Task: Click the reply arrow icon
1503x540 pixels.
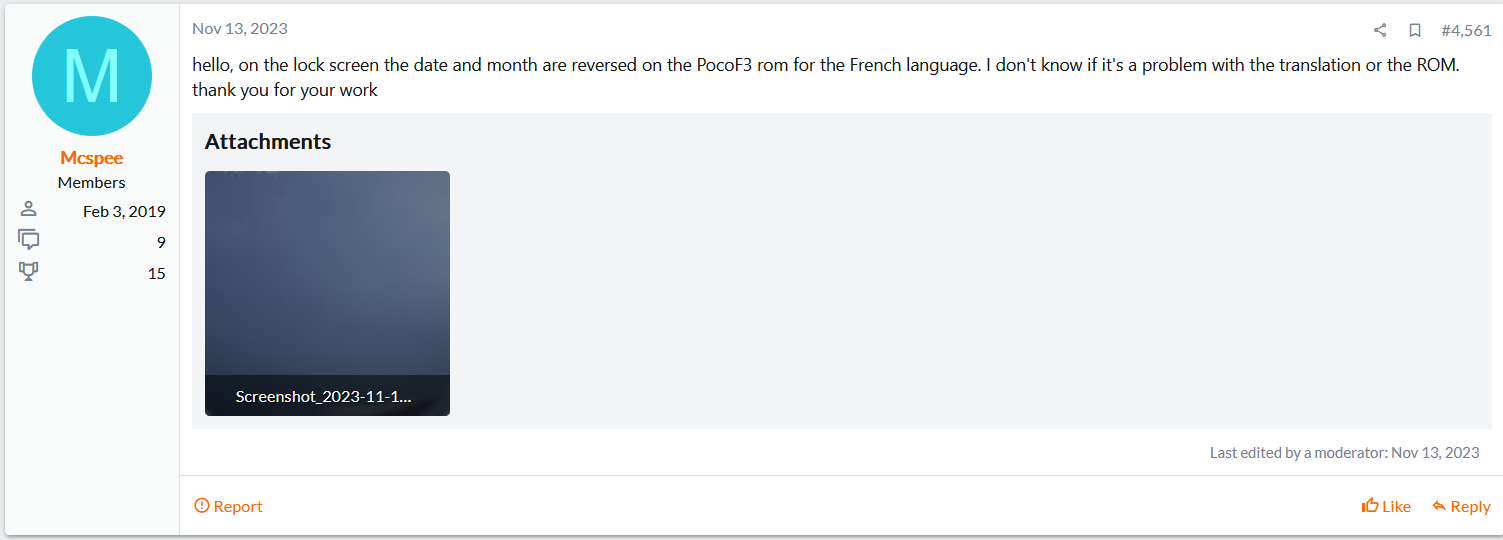Action: coord(1439,506)
